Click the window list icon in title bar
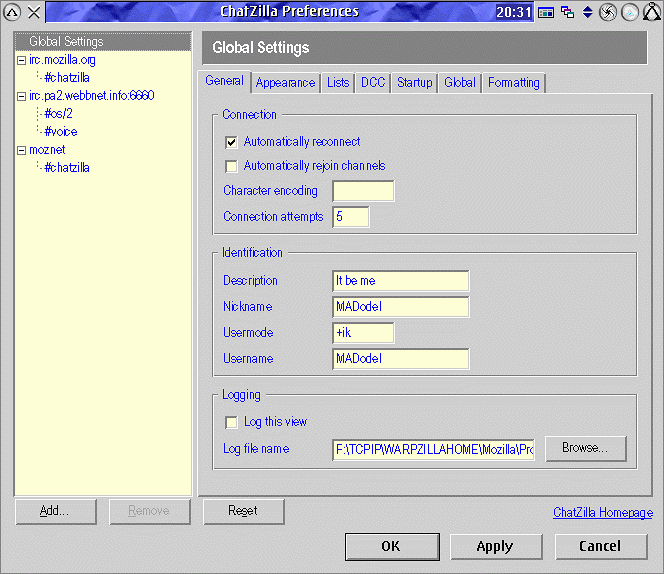 546,12
